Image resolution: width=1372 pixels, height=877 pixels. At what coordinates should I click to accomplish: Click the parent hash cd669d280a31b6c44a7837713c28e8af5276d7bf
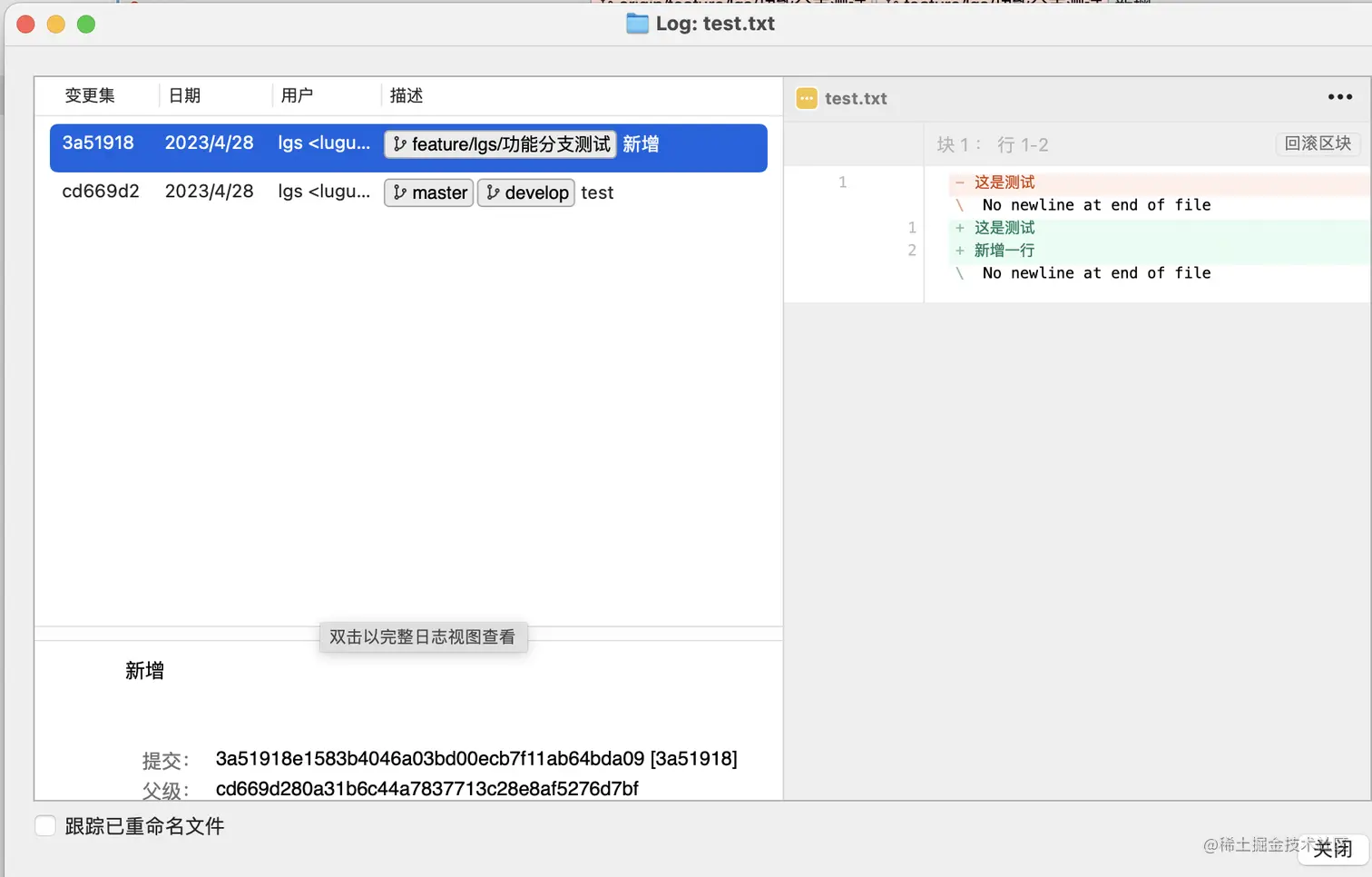427,789
